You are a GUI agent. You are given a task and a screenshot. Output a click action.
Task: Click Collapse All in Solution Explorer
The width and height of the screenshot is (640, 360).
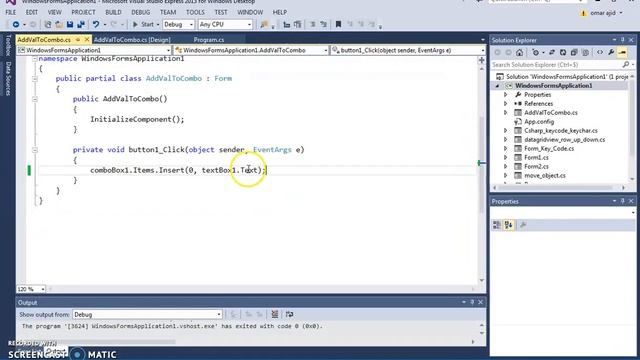(574, 53)
